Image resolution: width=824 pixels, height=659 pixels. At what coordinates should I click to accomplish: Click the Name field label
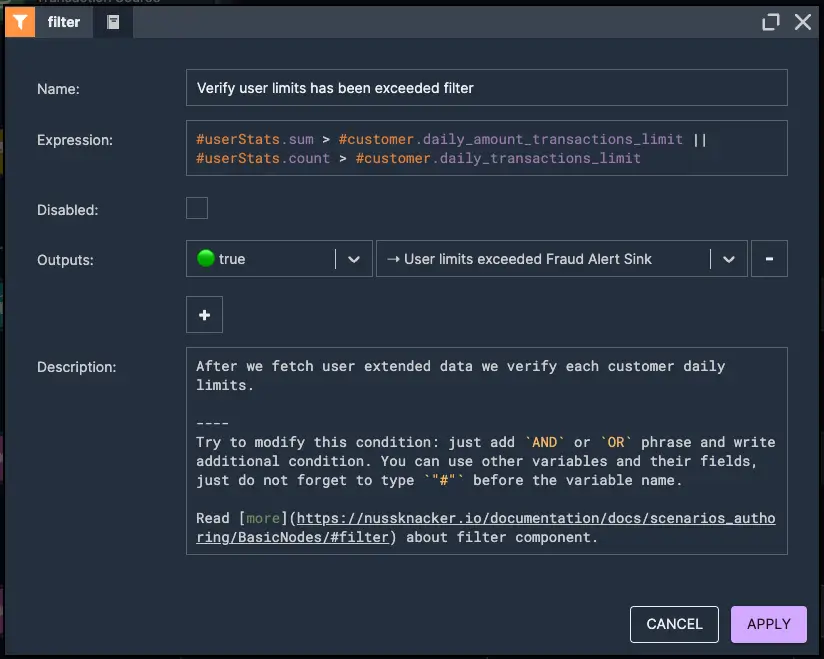pyautogui.click(x=58, y=89)
